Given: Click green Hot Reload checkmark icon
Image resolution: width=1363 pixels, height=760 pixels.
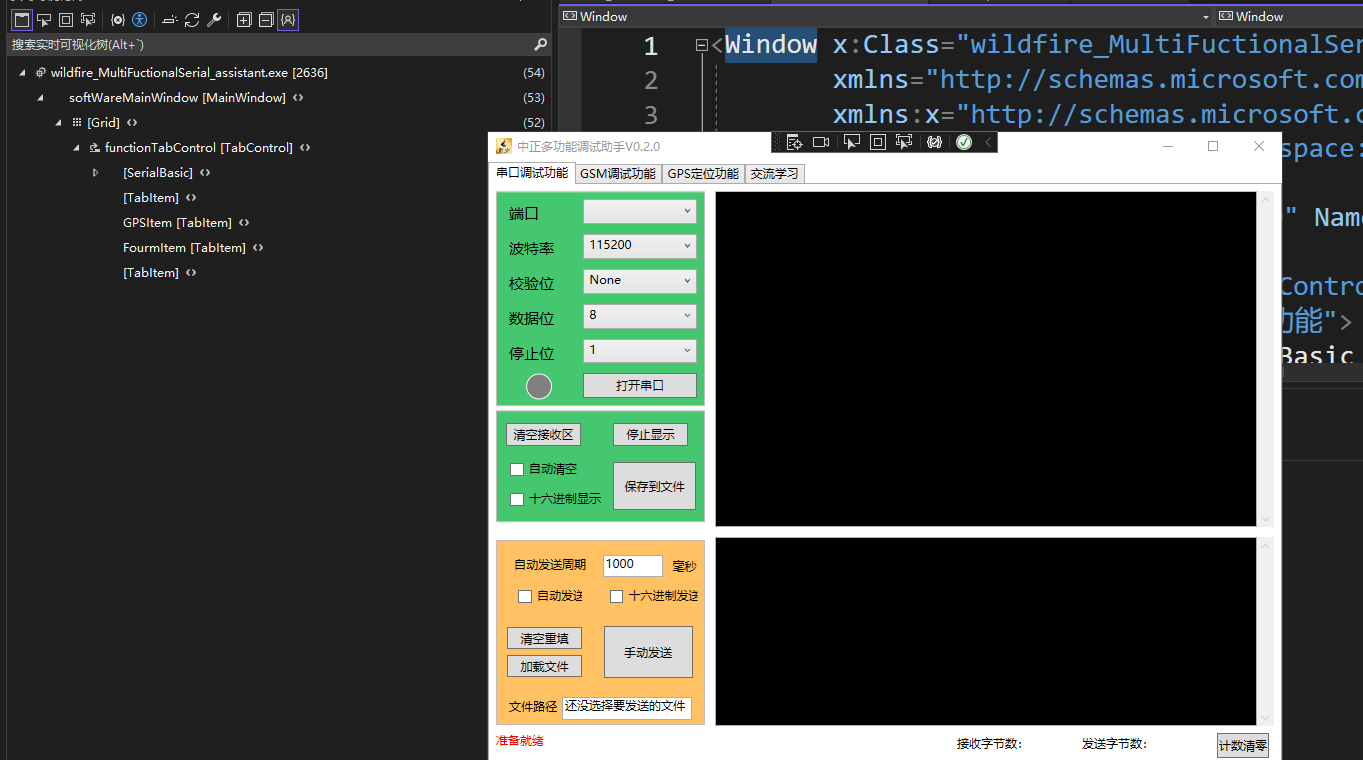Looking at the screenshot, I should 964,142.
